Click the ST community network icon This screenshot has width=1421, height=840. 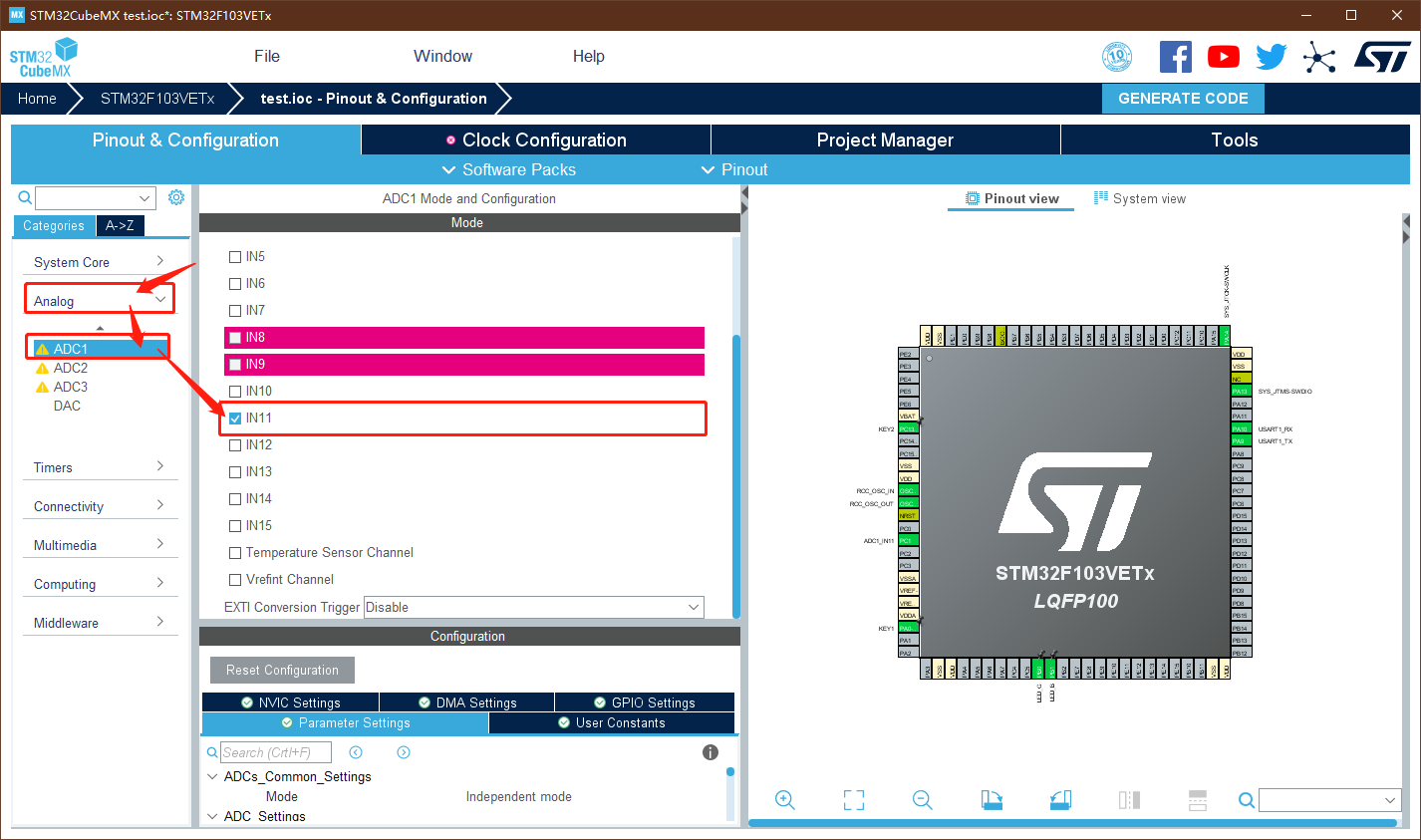coord(1318,57)
